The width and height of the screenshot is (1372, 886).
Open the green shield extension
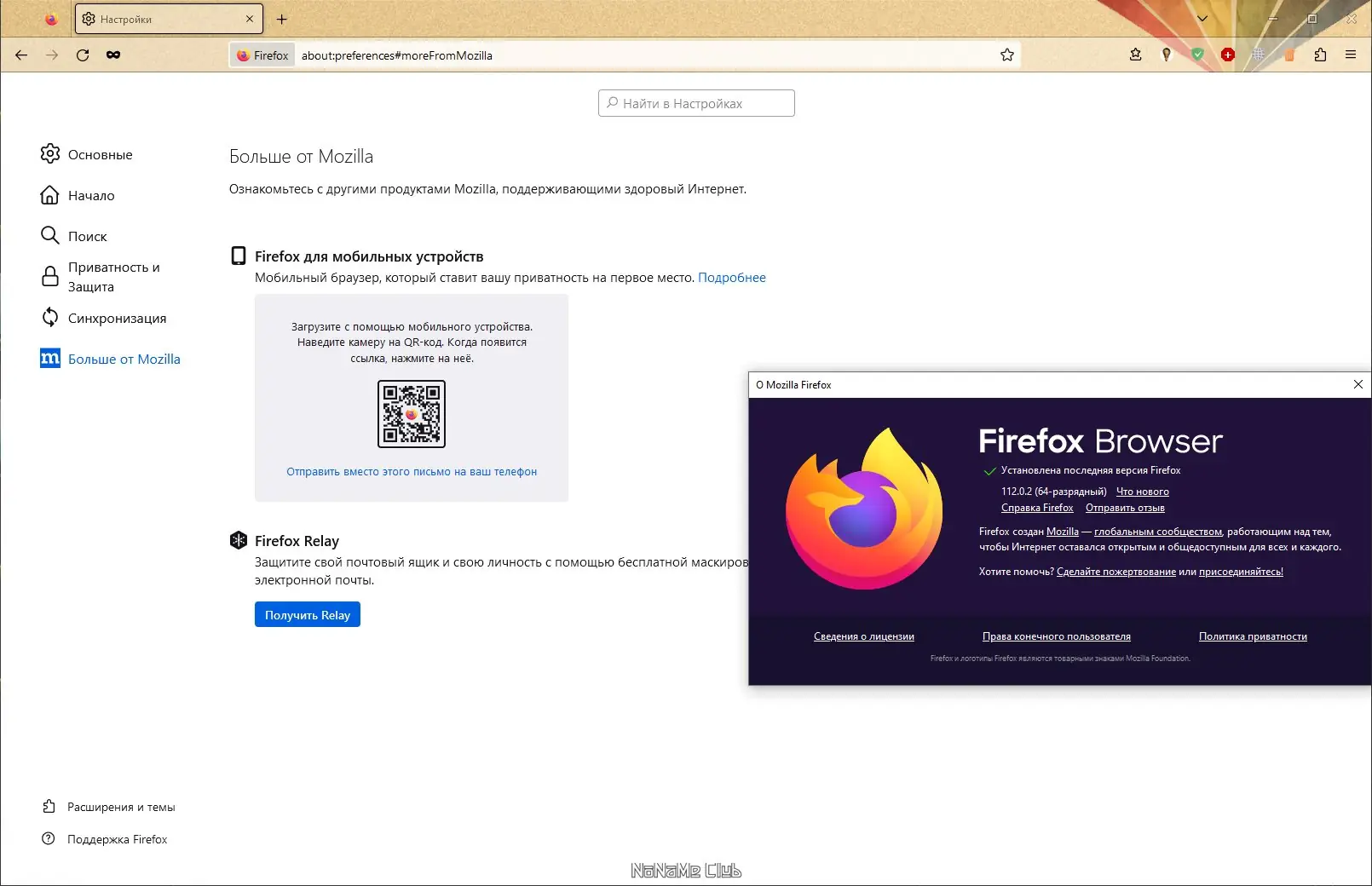[1197, 55]
